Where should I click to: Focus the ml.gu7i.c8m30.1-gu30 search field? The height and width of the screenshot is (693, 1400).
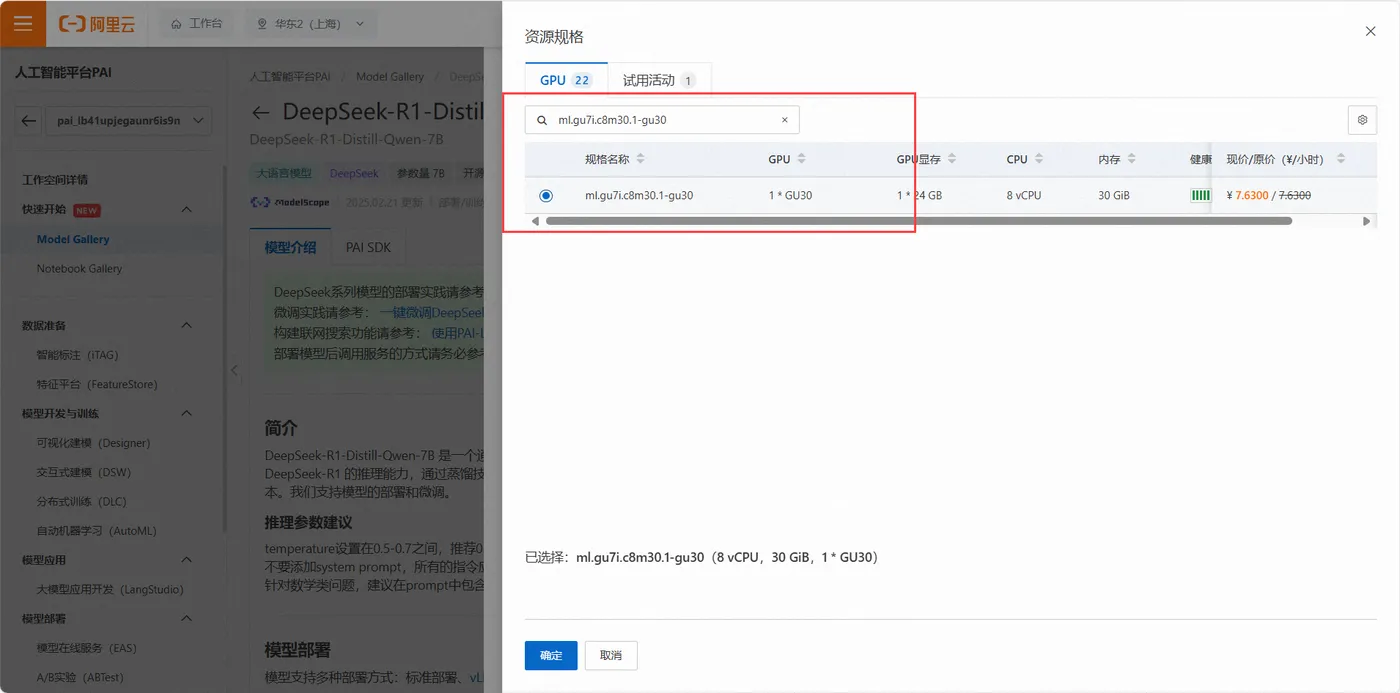(x=662, y=120)
